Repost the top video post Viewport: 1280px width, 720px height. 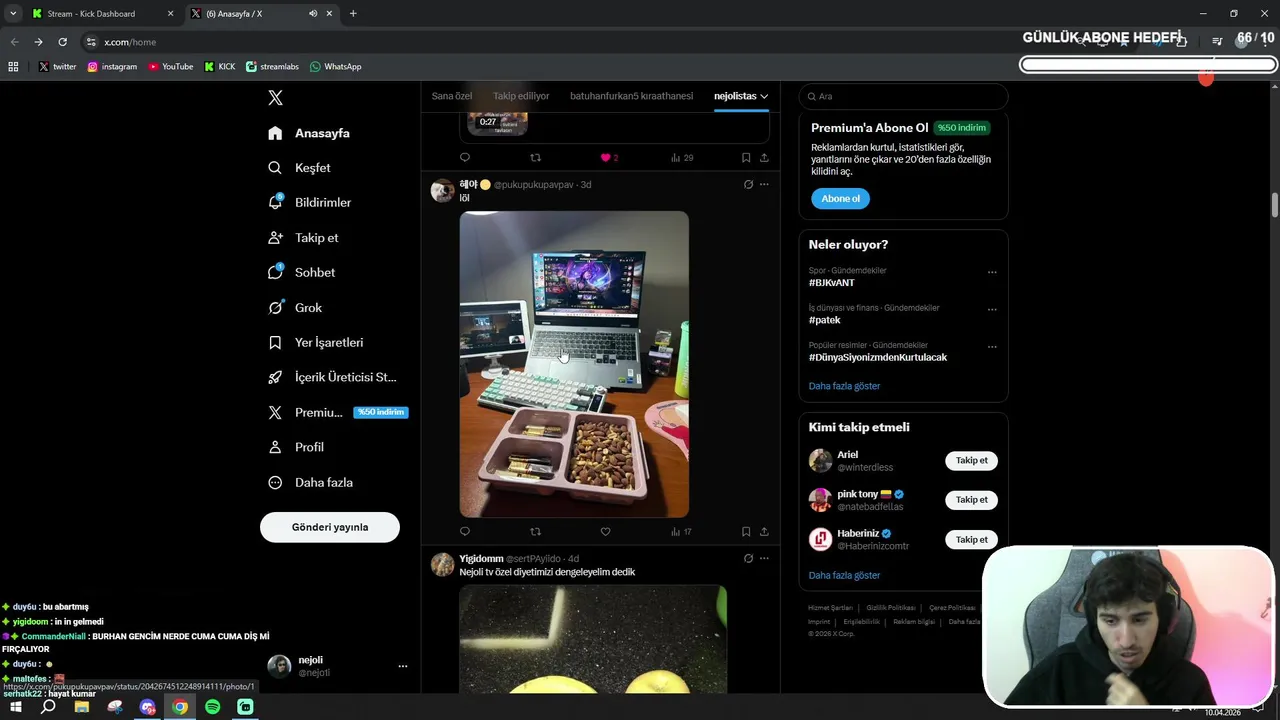[535, 158]
